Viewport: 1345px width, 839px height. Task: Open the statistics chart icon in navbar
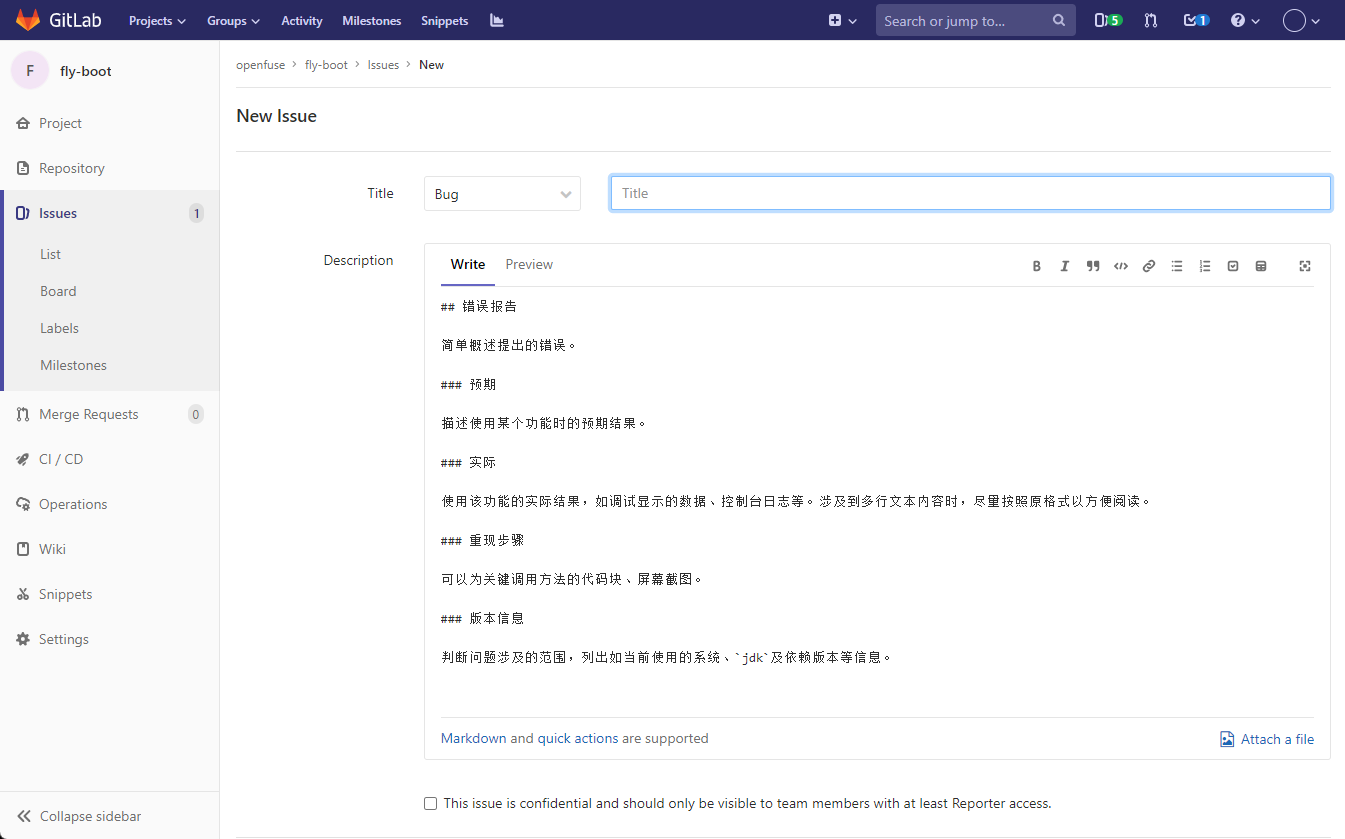497,20
